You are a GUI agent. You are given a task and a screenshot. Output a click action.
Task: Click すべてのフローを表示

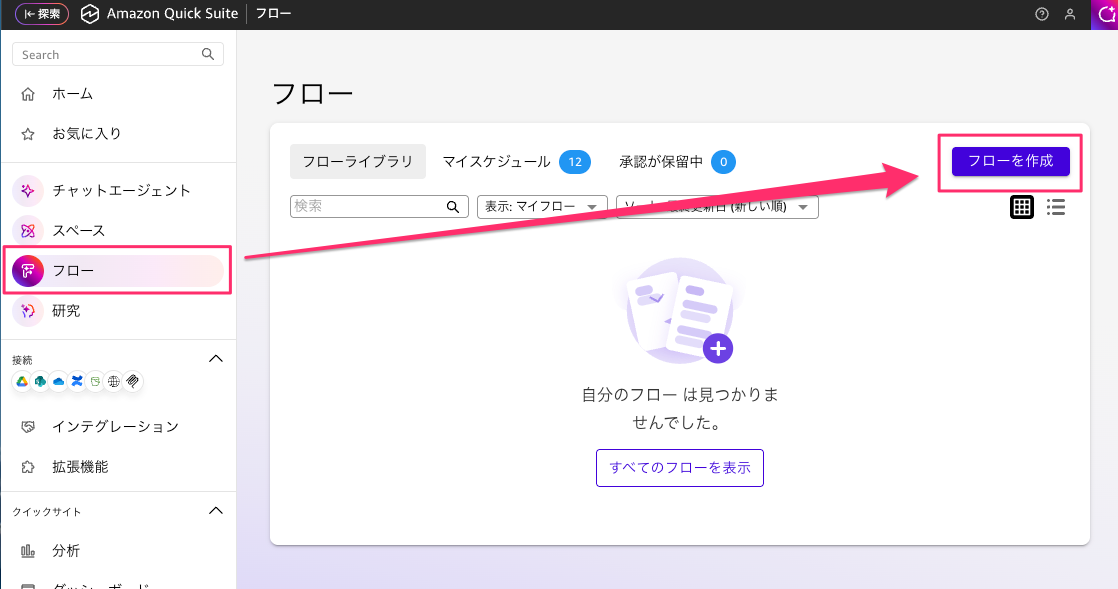coord(679,467)
